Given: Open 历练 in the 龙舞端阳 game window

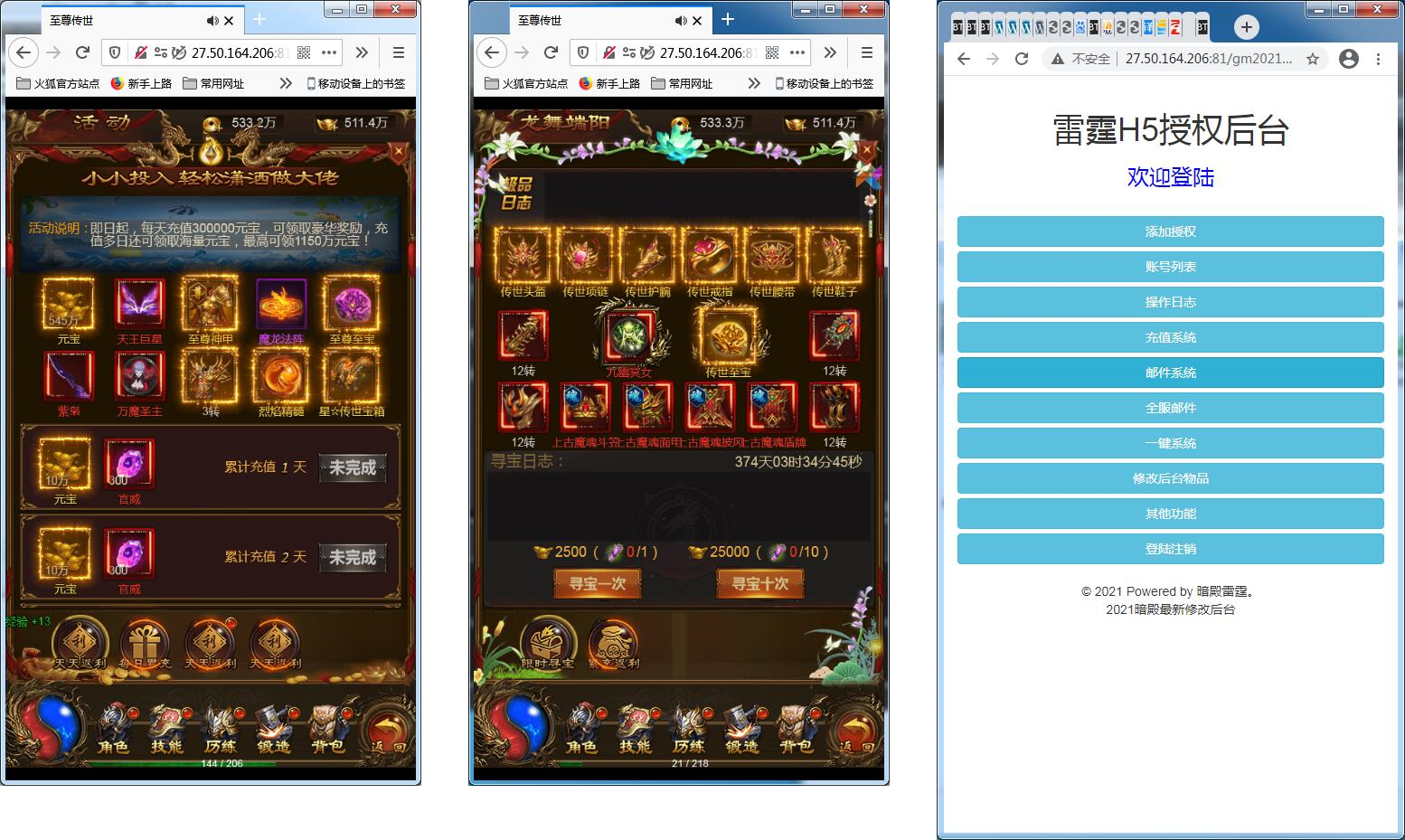Looking at the screenshot, I should point(689,729).
